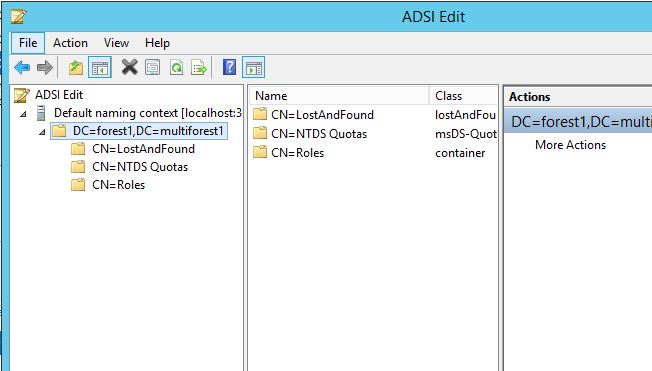Click folder icon of CN=LostAndFound list row

click(260, 114)
